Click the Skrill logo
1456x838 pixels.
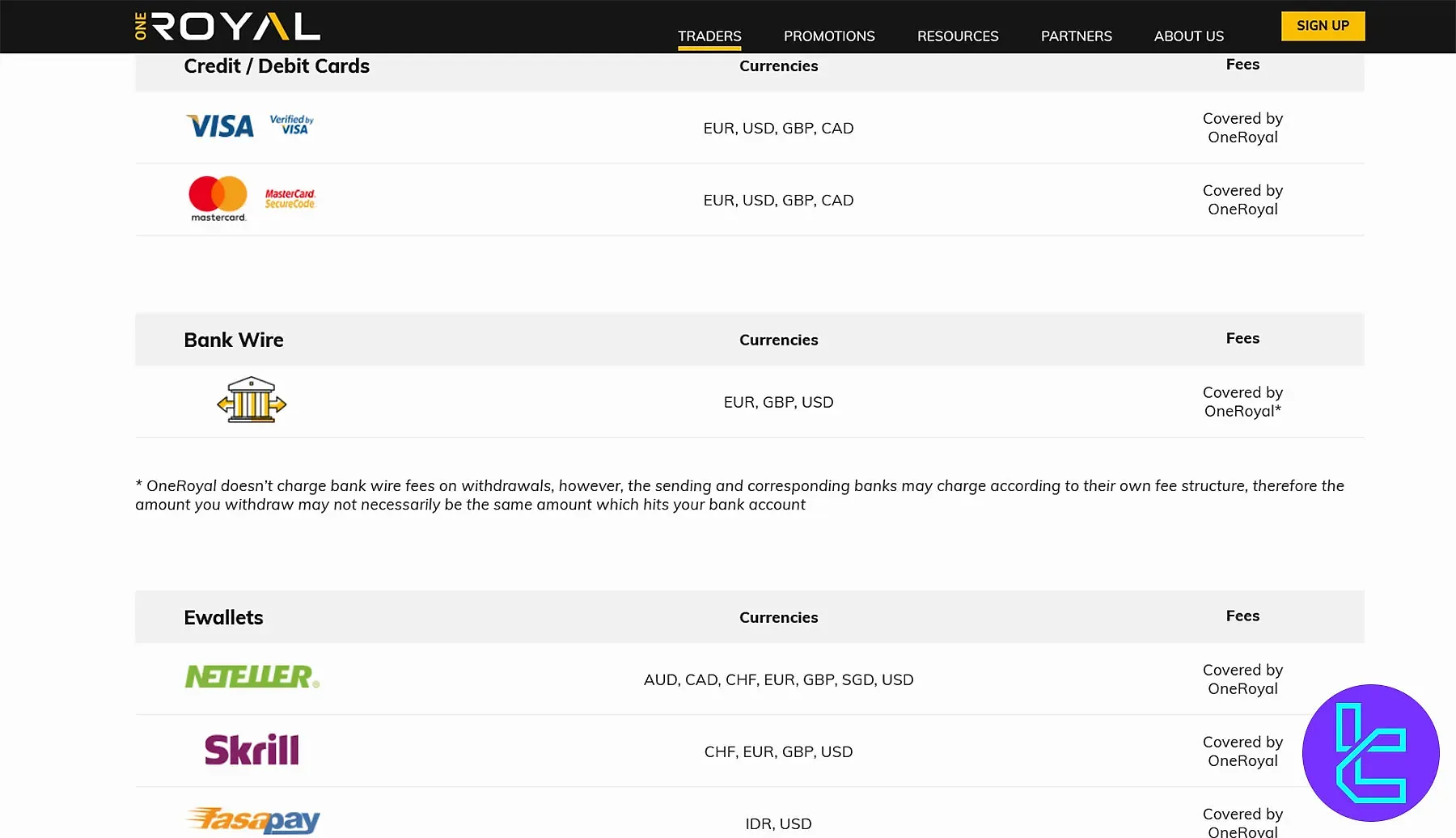coord(252,751)
